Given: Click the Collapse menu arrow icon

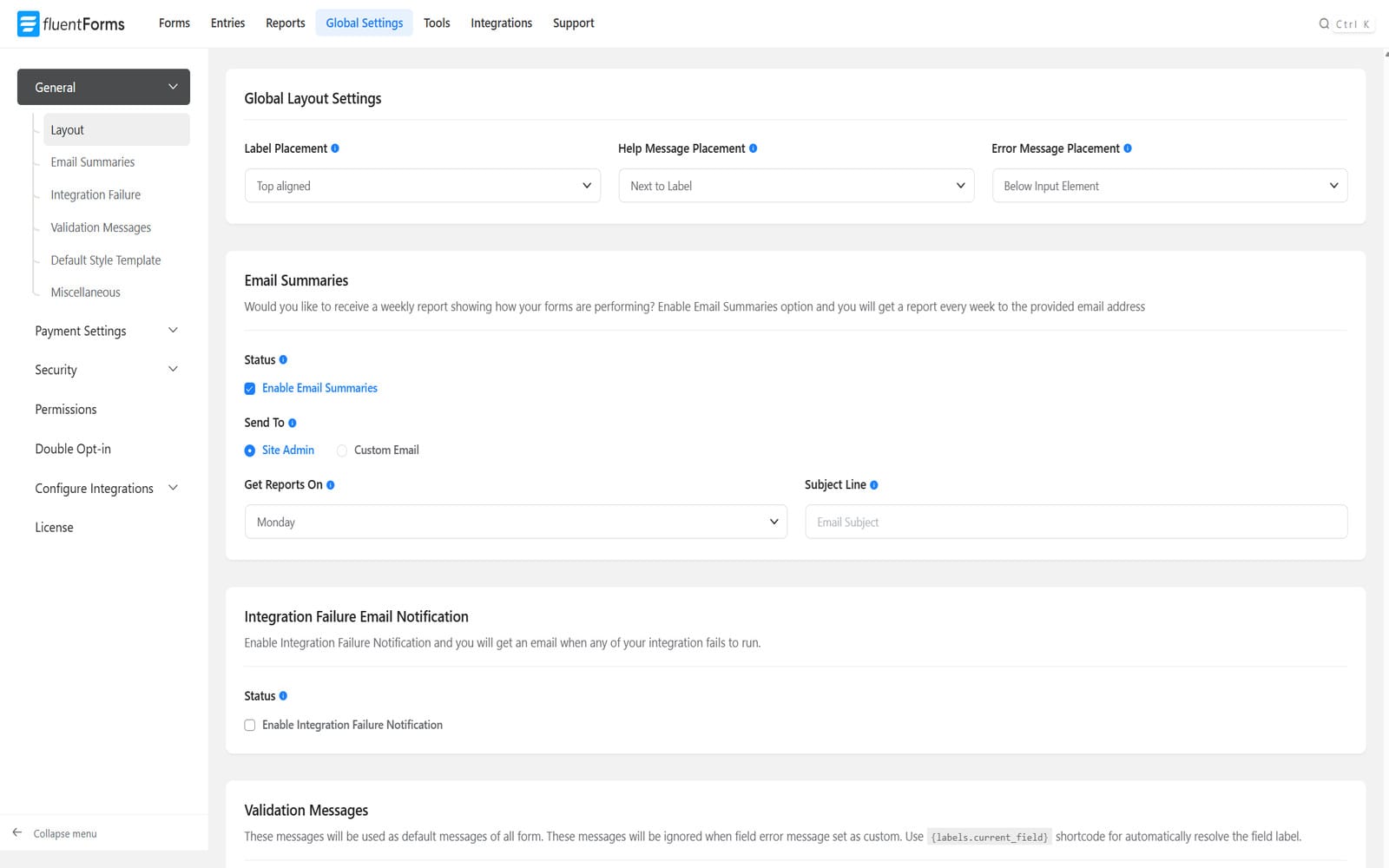Looking at the screenshot, I should tap(17, 832).
